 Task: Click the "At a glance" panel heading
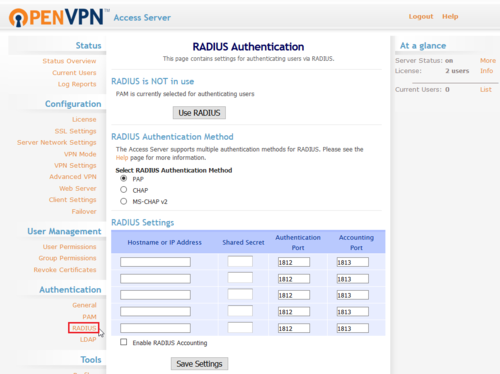[x=423, y=46]
